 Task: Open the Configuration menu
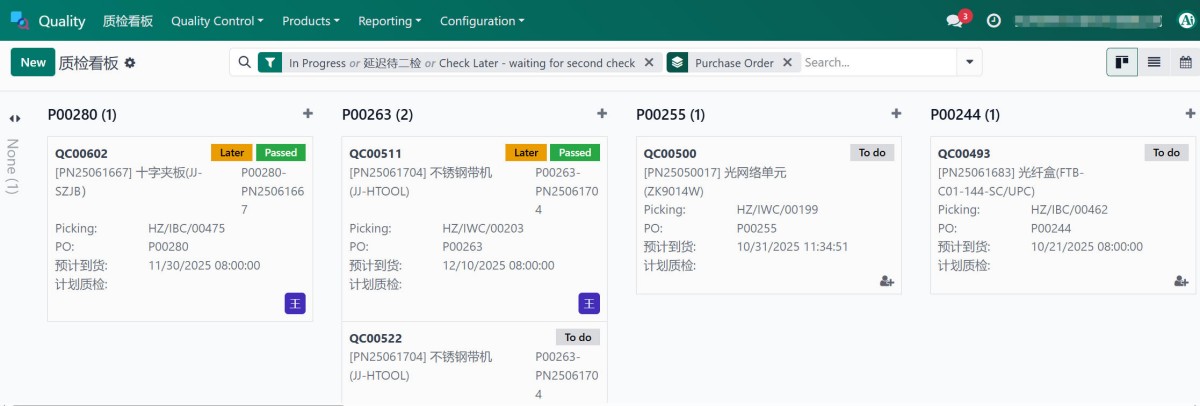(x=481, y=21)
